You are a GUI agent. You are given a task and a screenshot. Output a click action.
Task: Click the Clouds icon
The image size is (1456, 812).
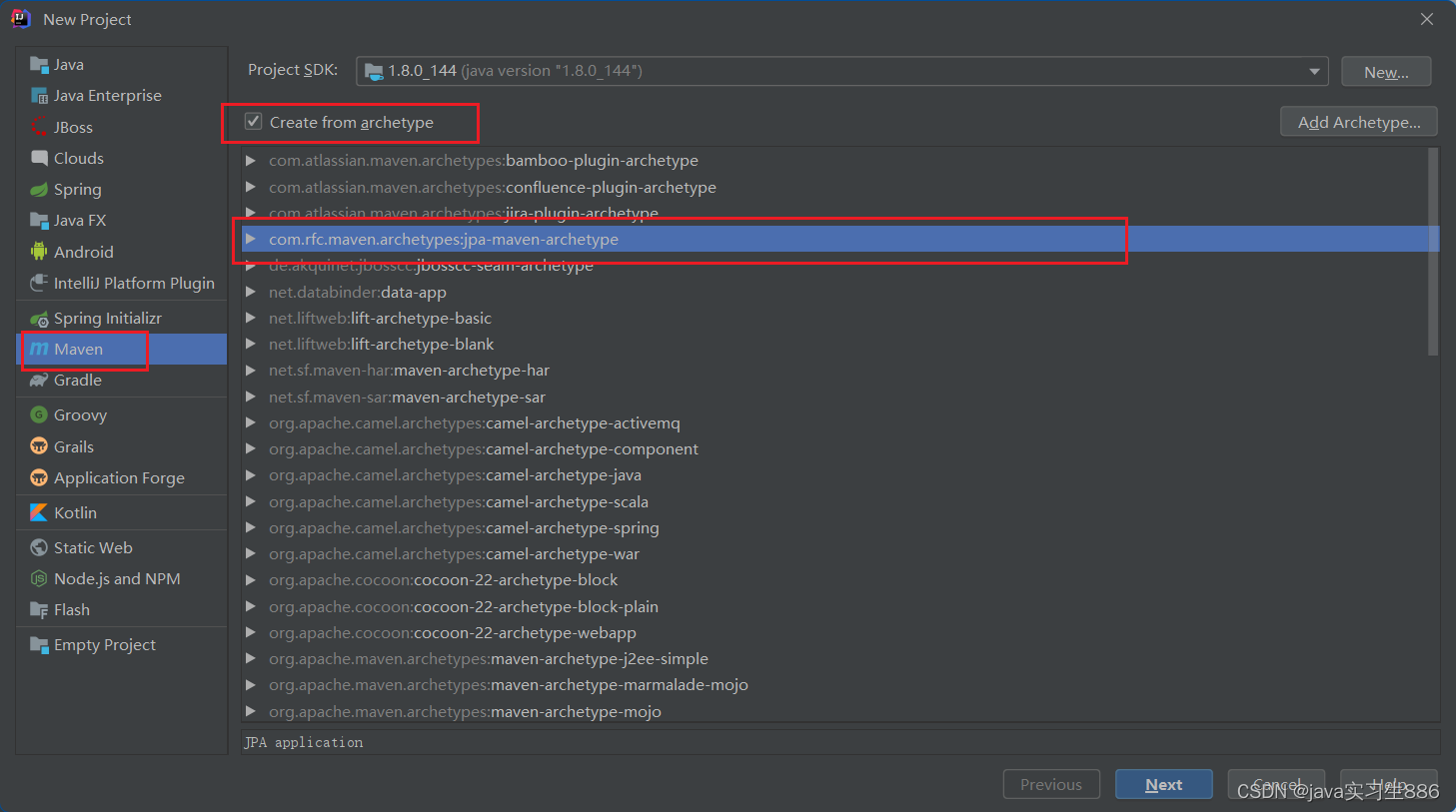click(x=39, y=158)
